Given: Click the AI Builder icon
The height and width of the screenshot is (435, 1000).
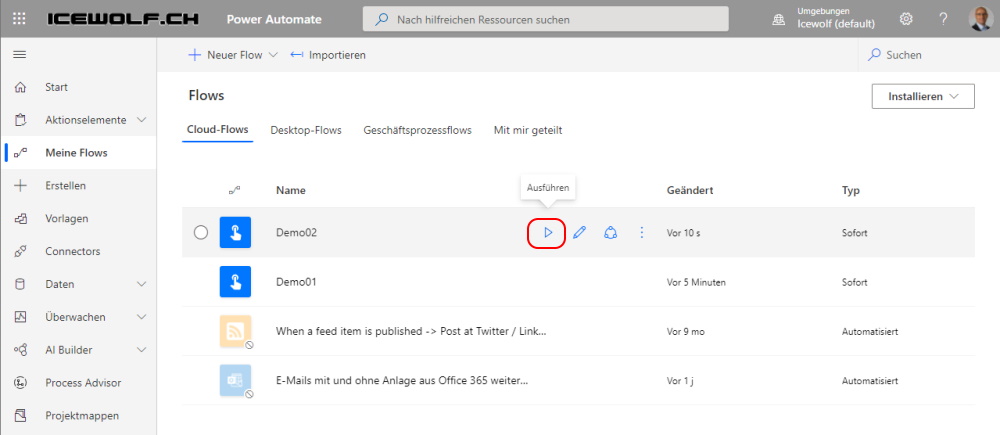Looking at the screenshot, I should tap(20, 350).
